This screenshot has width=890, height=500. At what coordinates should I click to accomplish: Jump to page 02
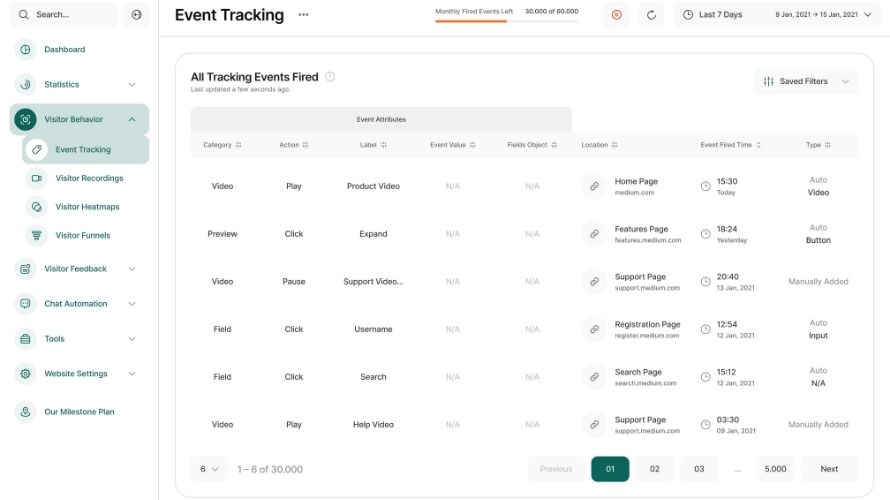click(x=654, y=469)
